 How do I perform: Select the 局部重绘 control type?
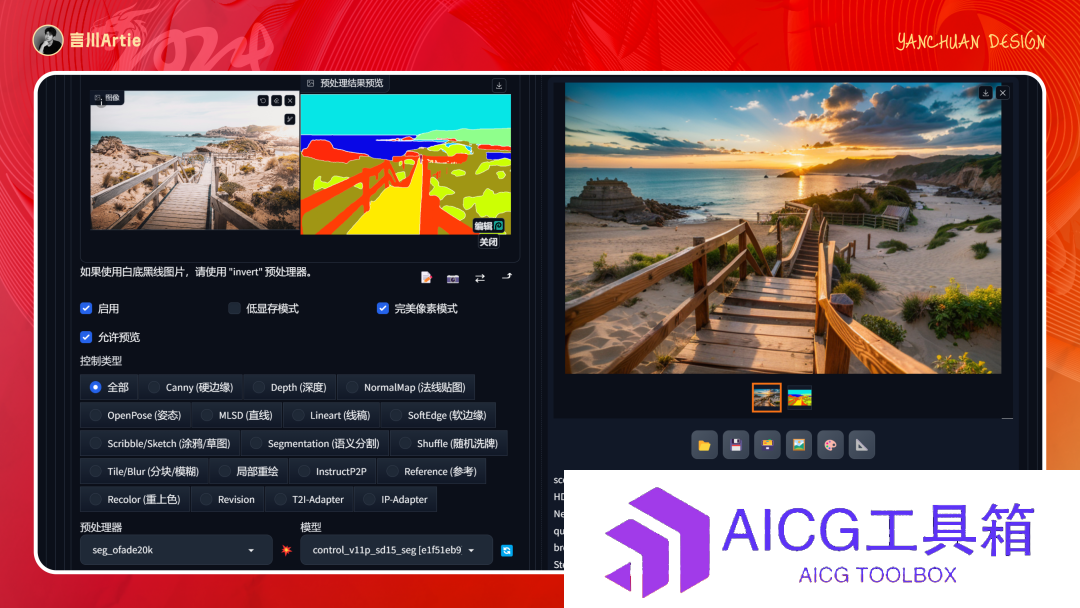click(249, 472)
